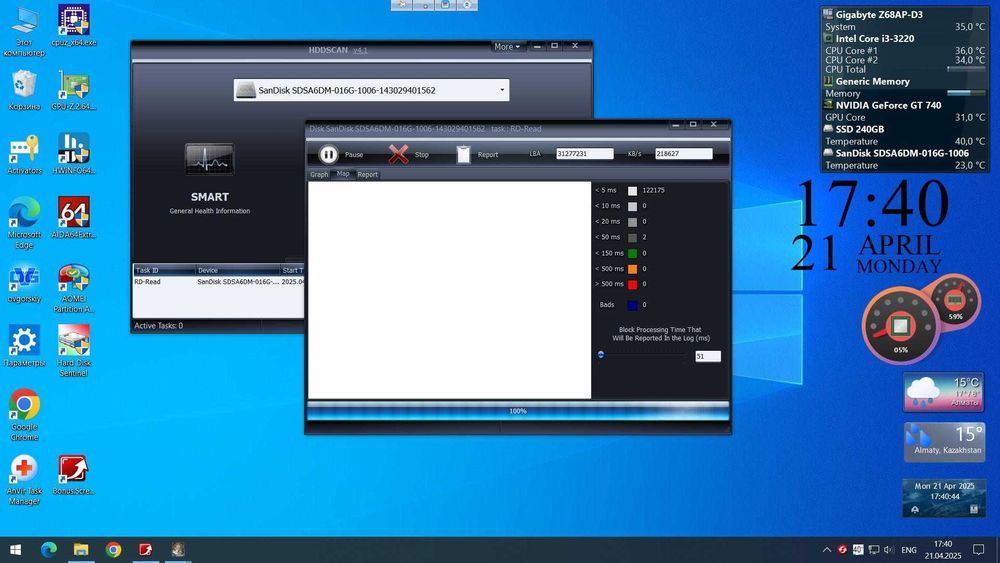Click the Almaty, Kazakhstan weather widget
Image resolution: width=1000 pixels, height=563 pixels.
(x=944, y=441)
